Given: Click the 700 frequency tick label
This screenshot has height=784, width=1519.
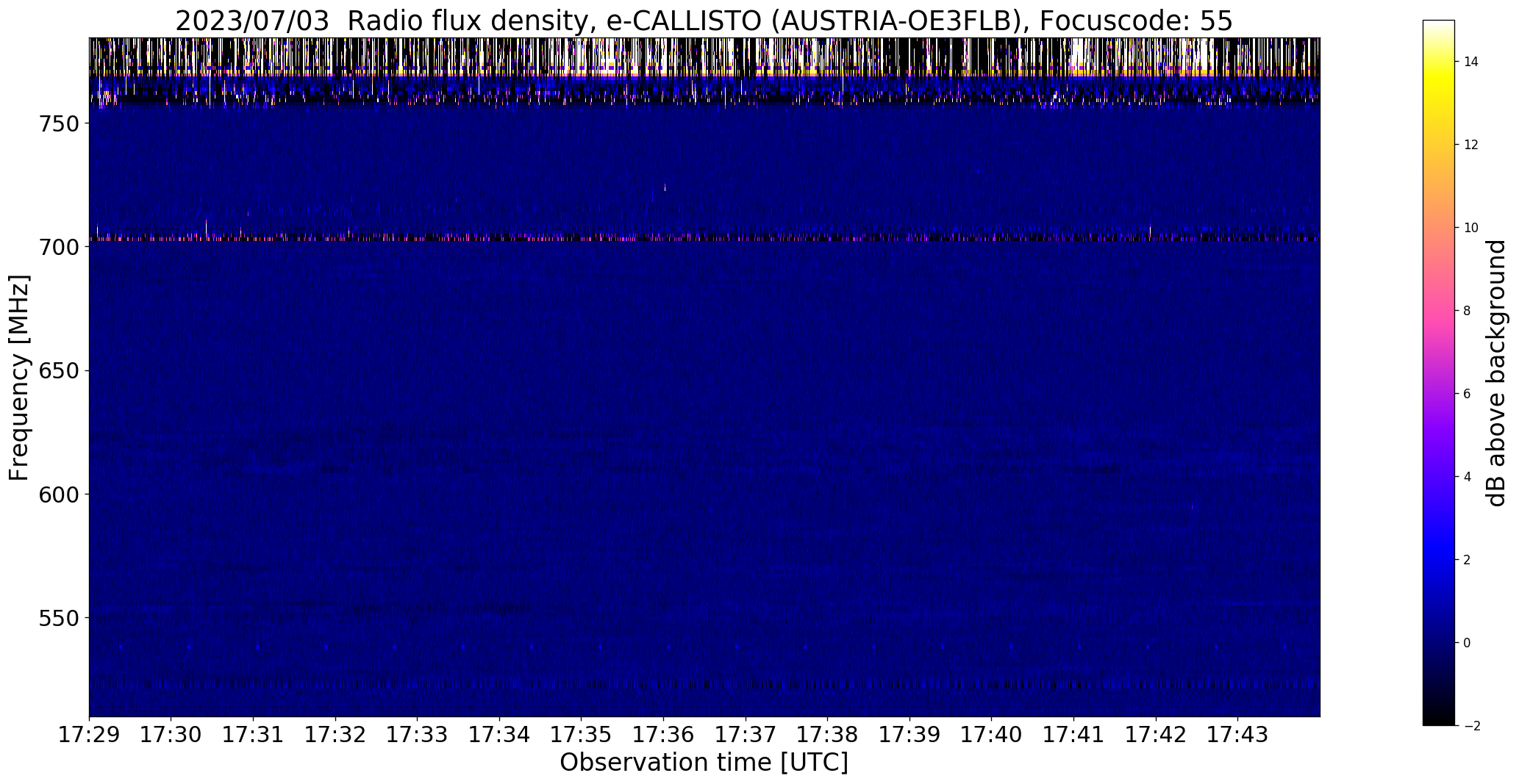Looking at the screenshot, I should click(x=58, y=247).
